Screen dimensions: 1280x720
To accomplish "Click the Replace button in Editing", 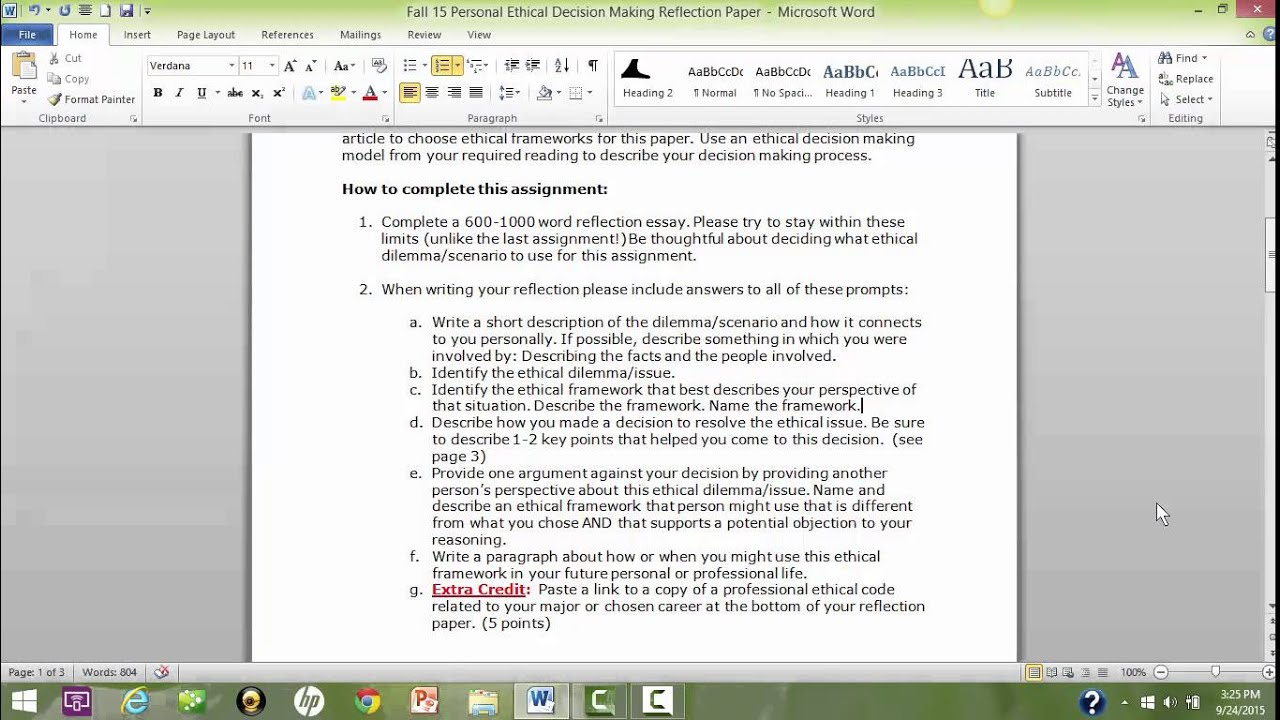I will pyautogui.click(x=1186, y=79).
